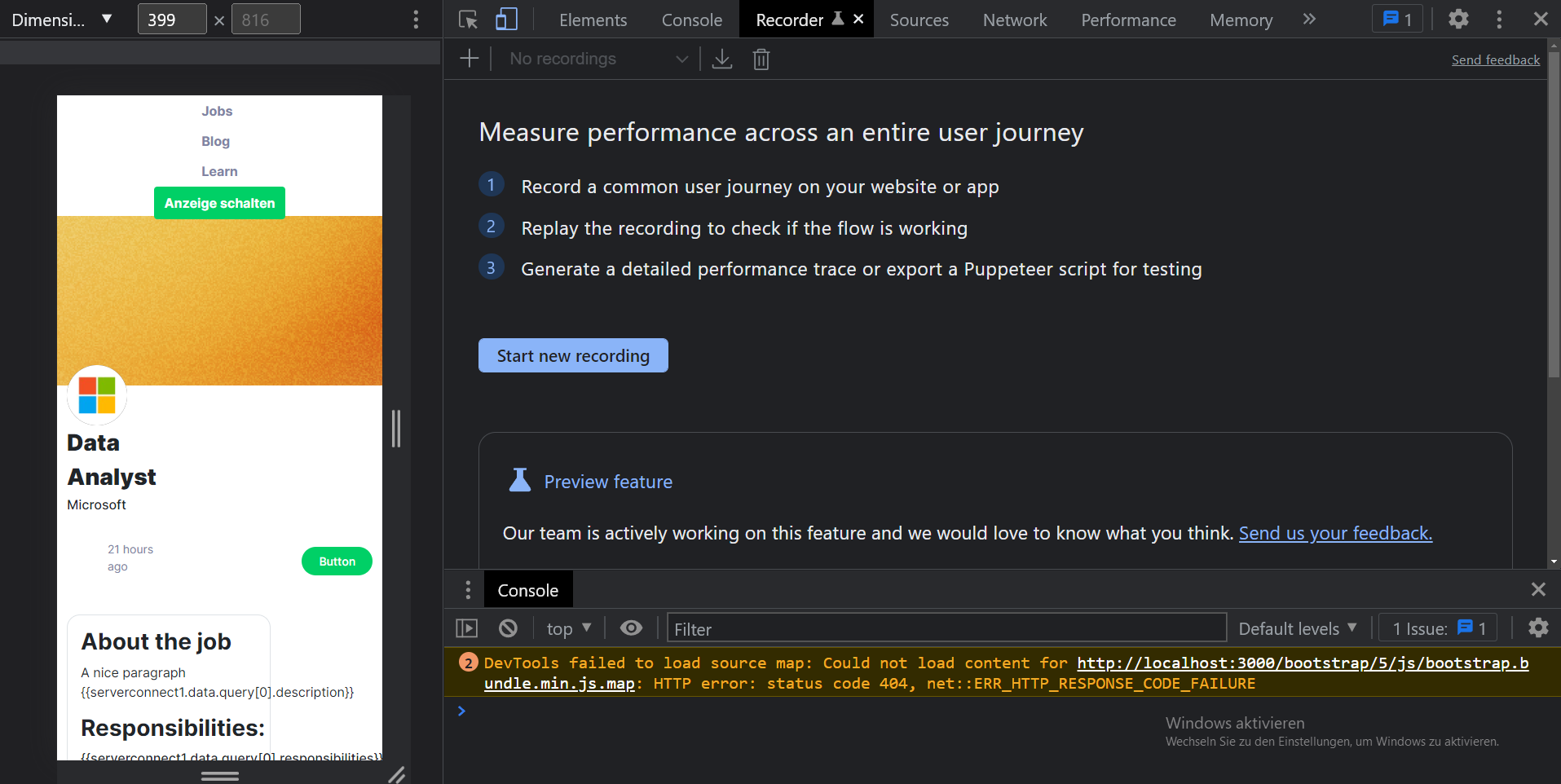Open the No recordings dropdown

click(x=598, y=59)
